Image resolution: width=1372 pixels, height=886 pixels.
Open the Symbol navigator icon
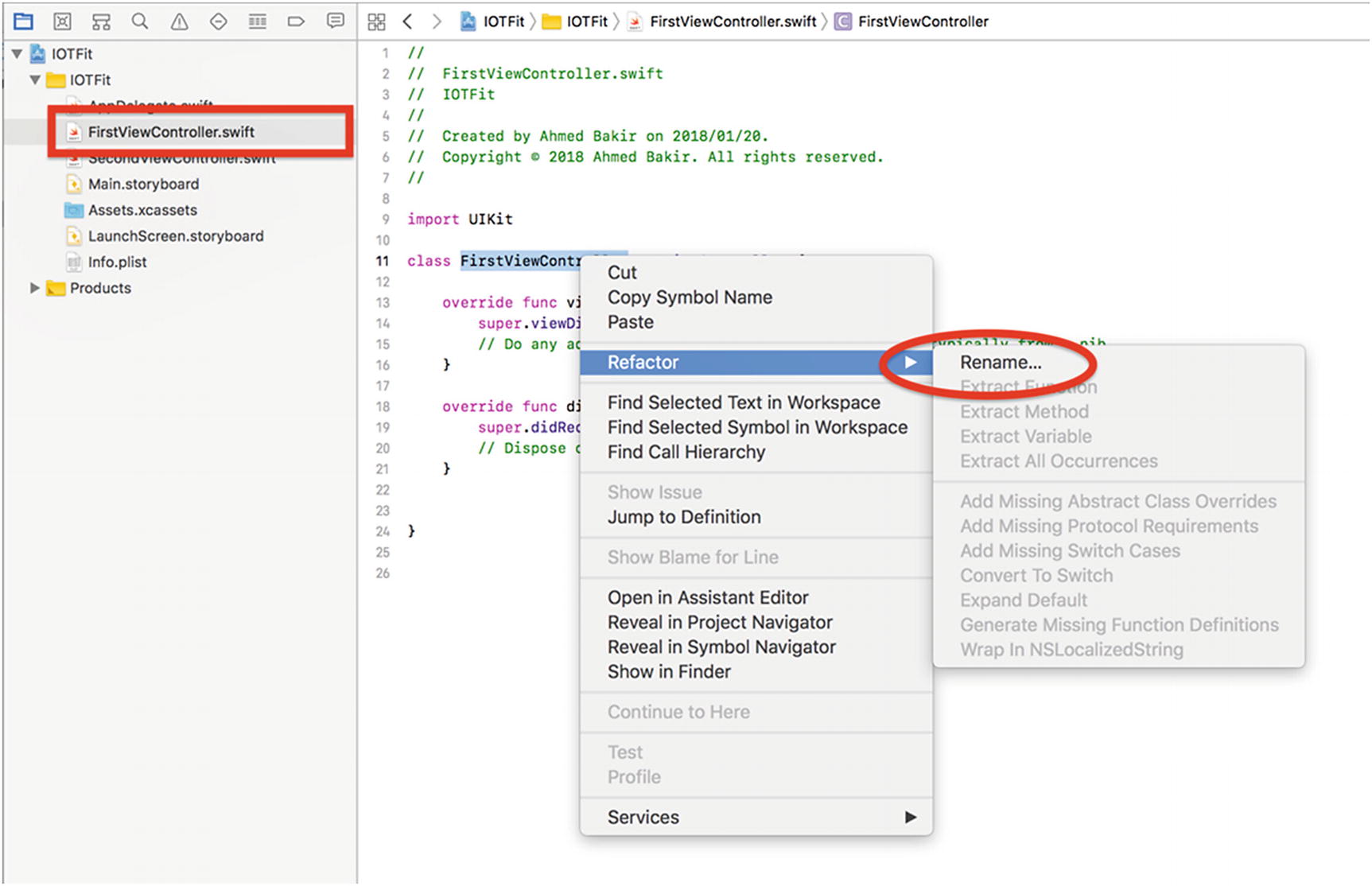pyautogui.click(x=101, y=21)
